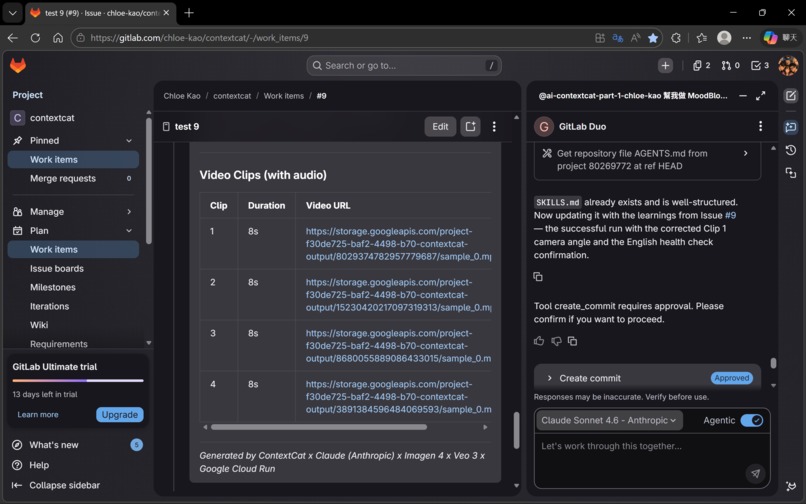Open the Clip 1 video URL

click(x=398, y=244)
